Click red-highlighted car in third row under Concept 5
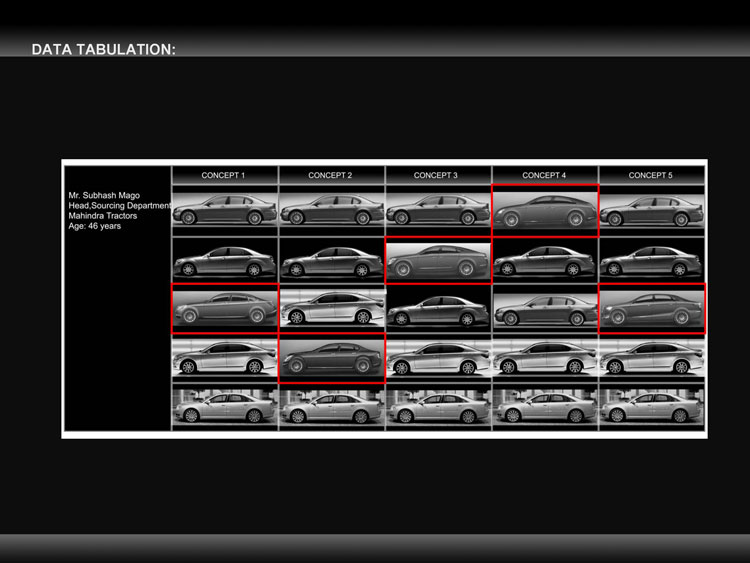The image size is (750, 563). [652, 308]
